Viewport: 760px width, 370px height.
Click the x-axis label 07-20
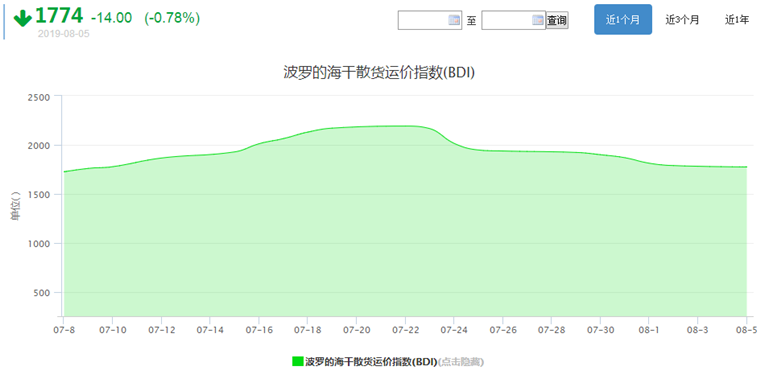[356, 330]
